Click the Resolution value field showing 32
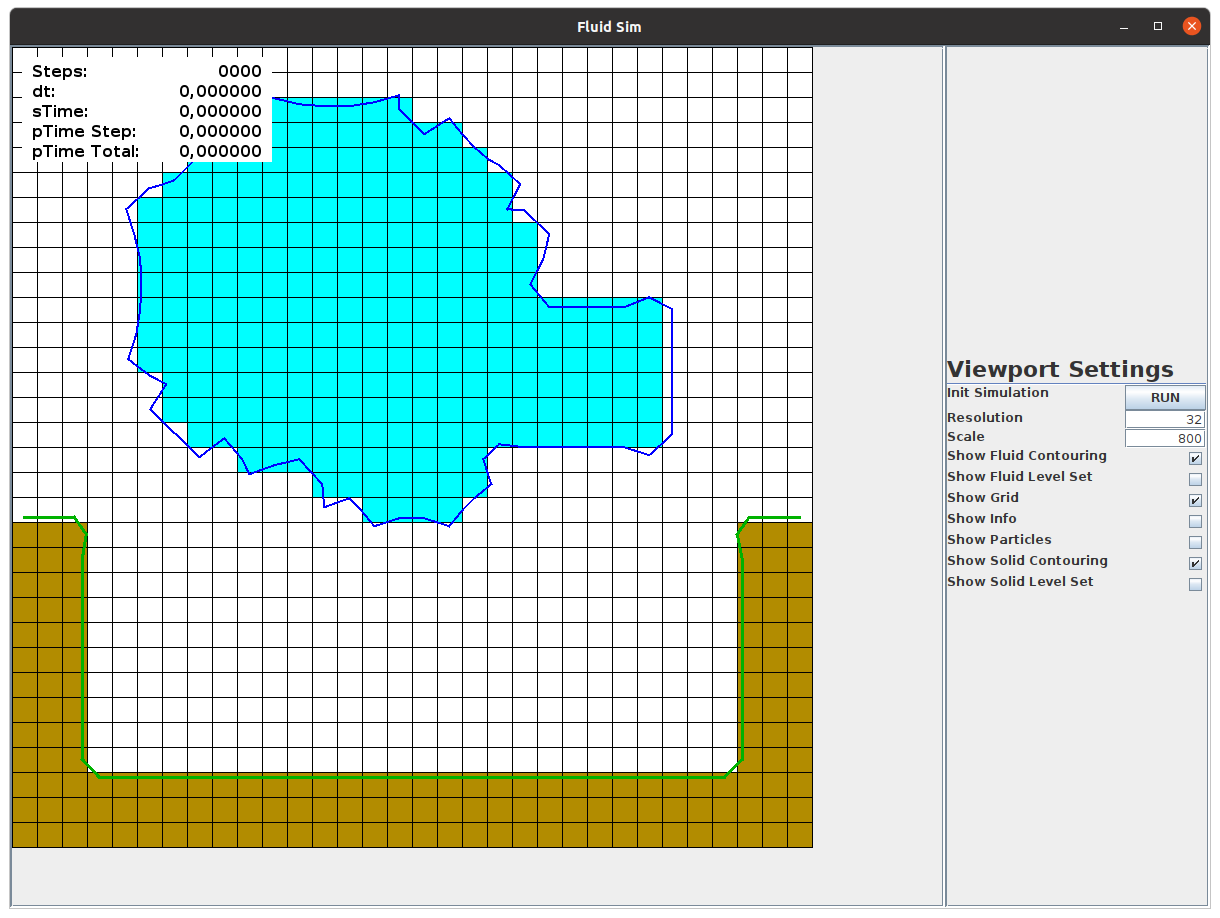This screenshot has height=918, width=1220. pos(1165,418)
